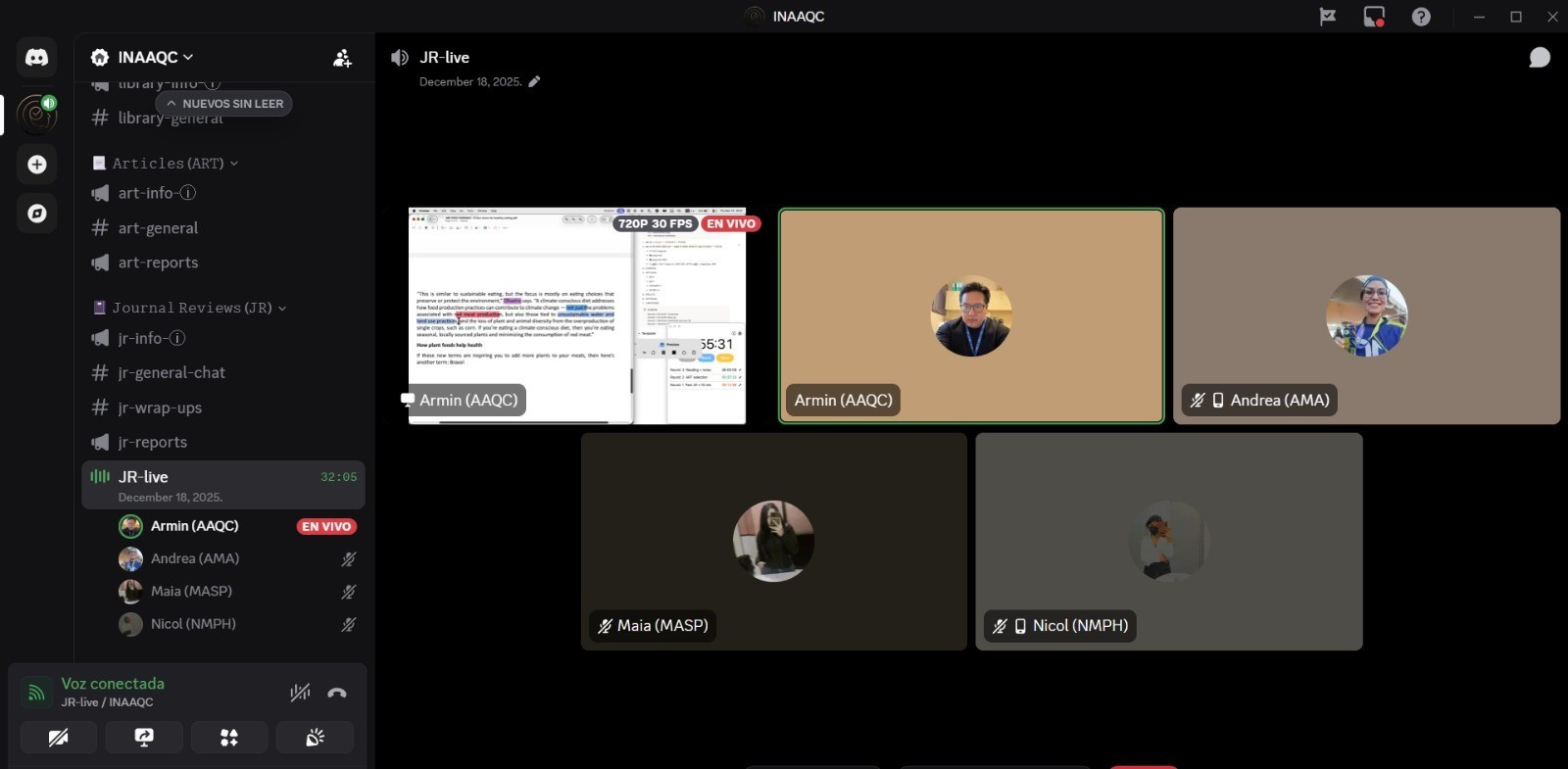Open the jr-general-chat channel
1568x769 pixels.
pyautogui.click(x=171, y=373)
